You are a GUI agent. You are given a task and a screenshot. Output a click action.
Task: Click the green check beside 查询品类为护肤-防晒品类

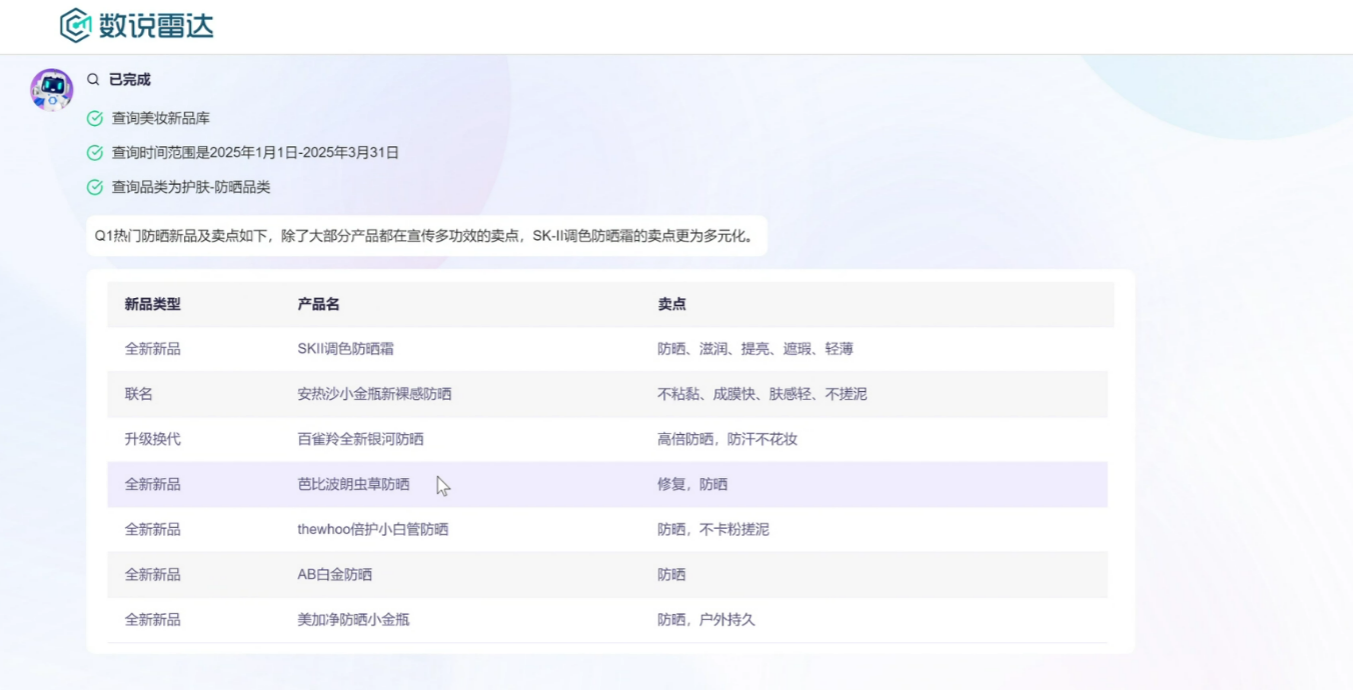(x=95, y=187)
